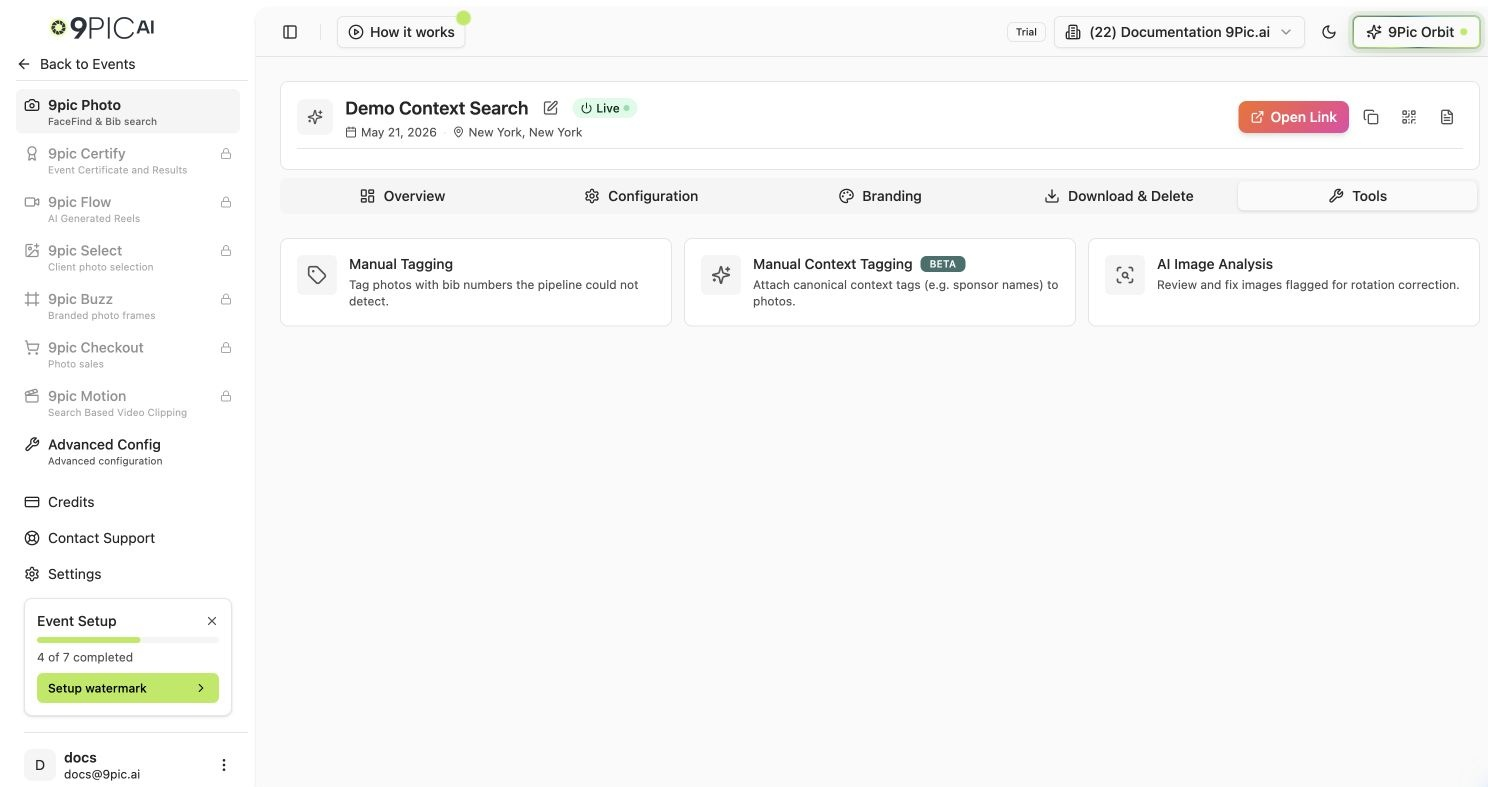The height and width of the screenshot is (787, 1488).
Task: Toggle the sidebar panel icon
Action: [x=290, y=32]
